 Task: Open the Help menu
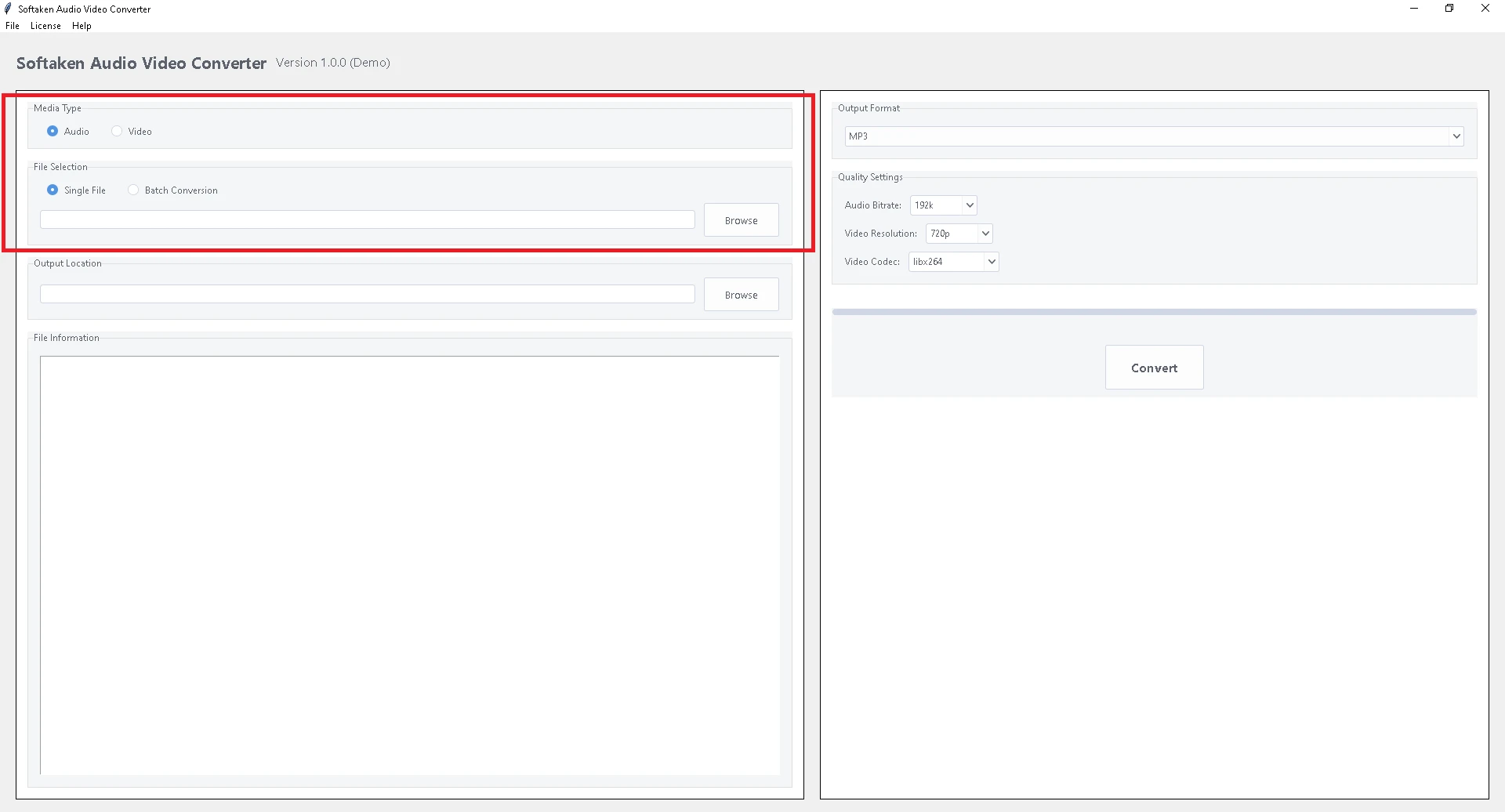81,25
